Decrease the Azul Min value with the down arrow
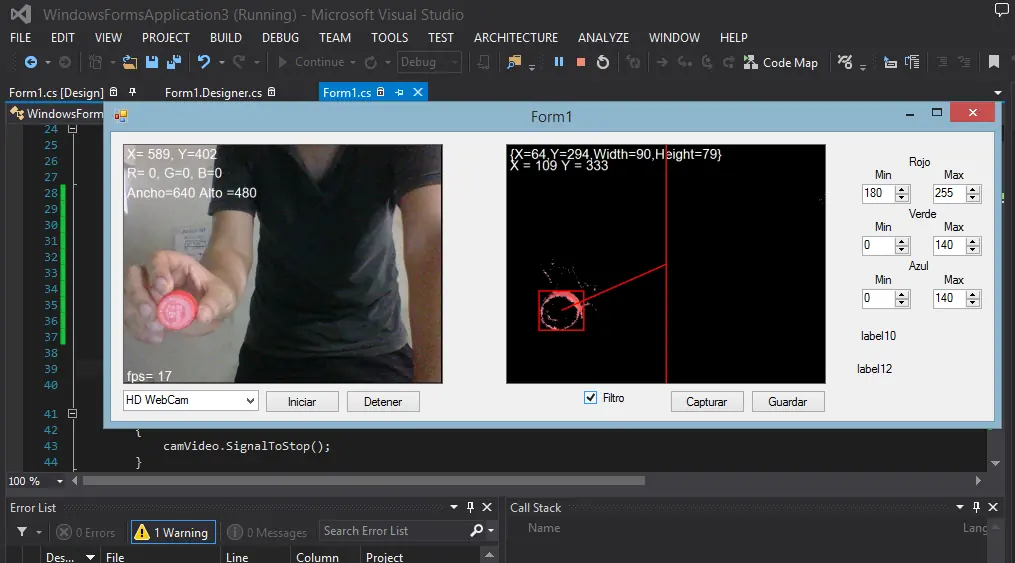 pos(902,302)
